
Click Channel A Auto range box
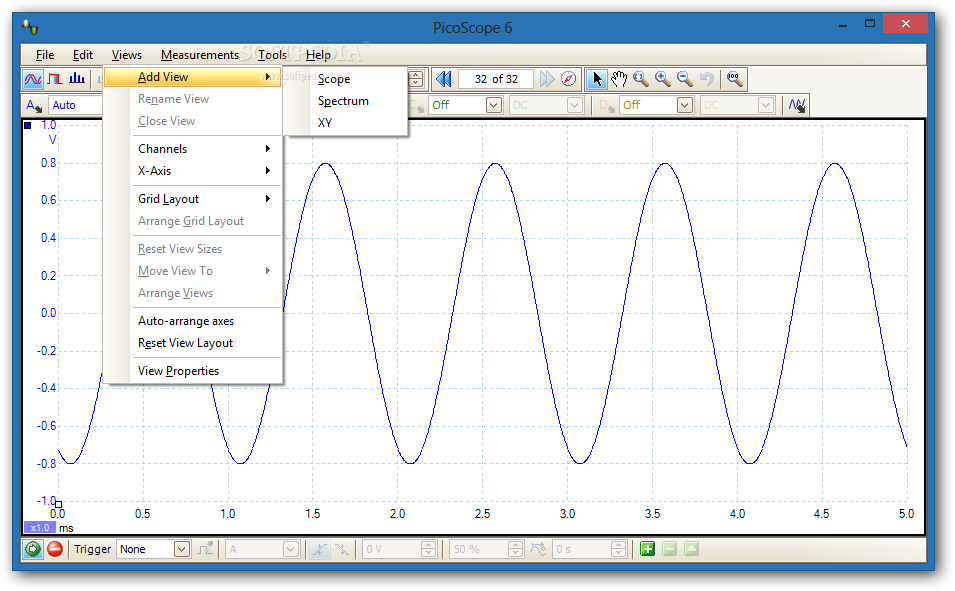(x=75, y=105)
